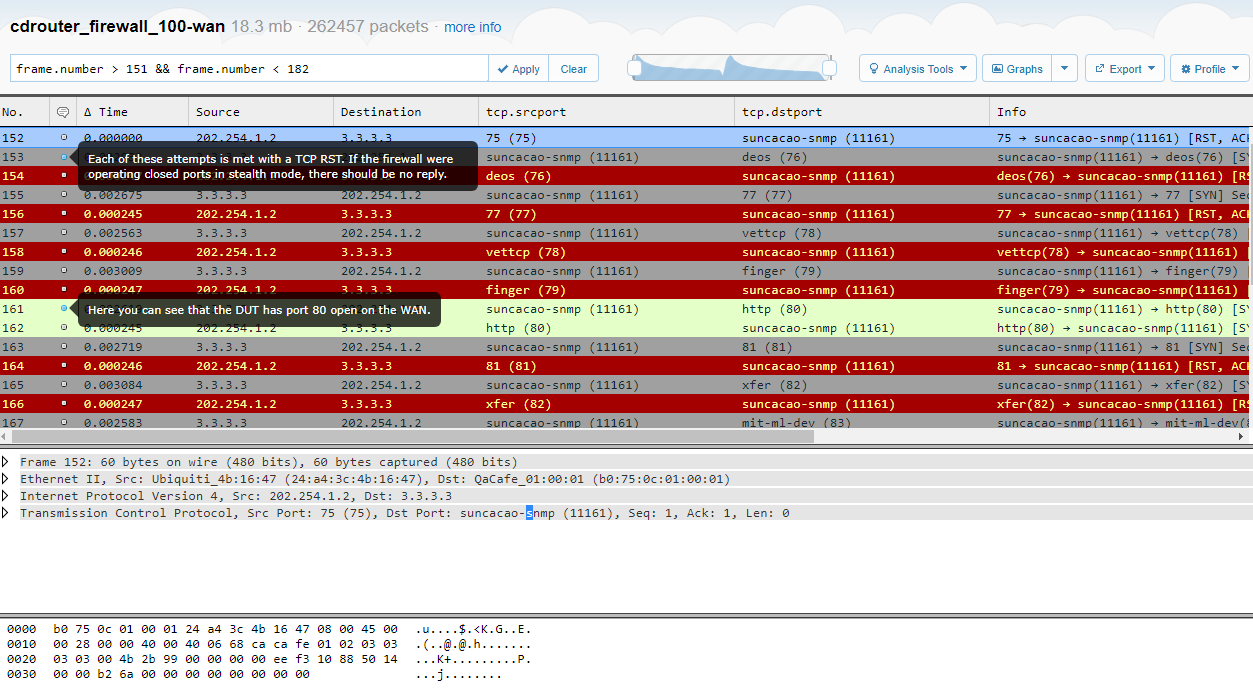
Task: Open the dropdown arrow beside Graphs
Action: tap(1065, 69)
